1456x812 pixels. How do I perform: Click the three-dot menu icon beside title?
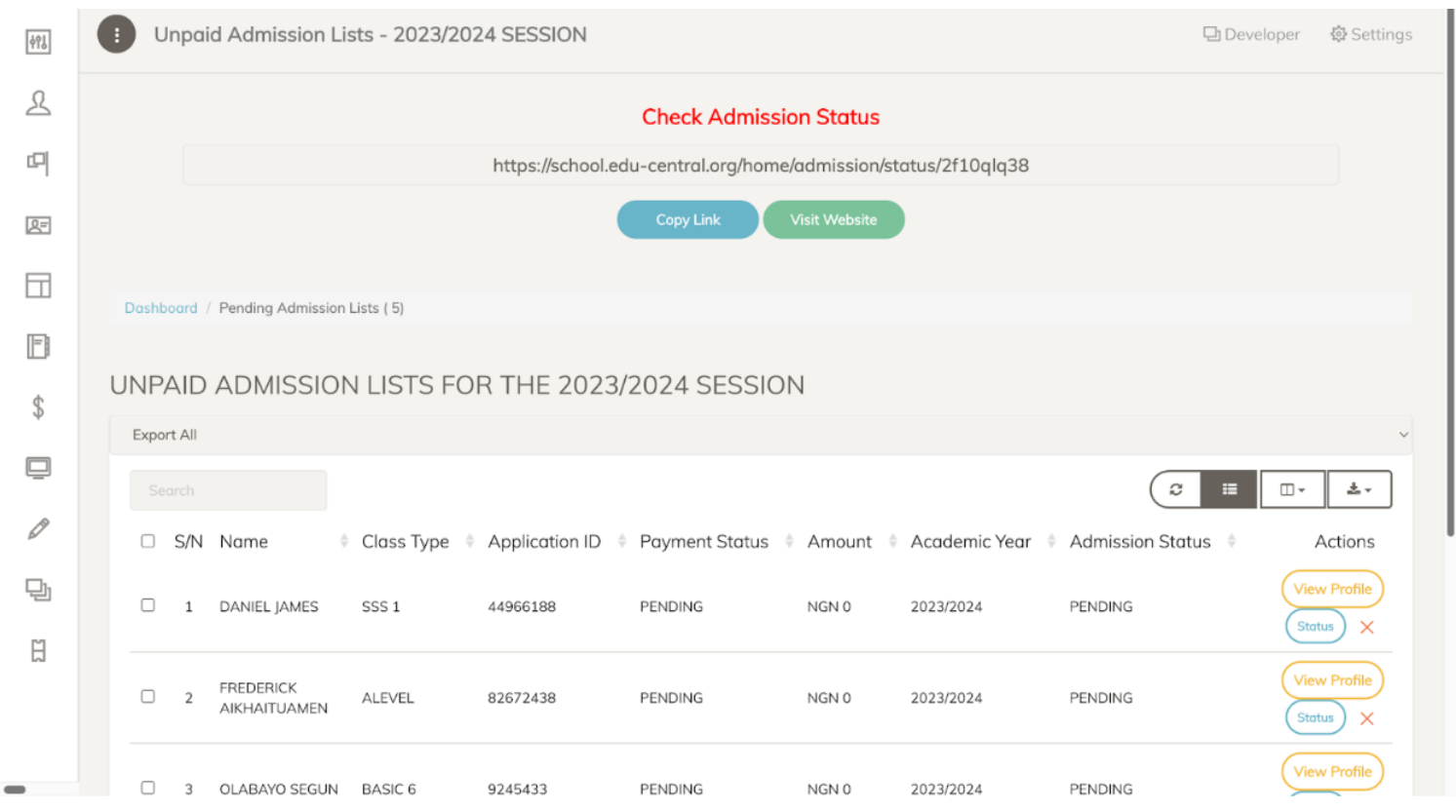coord(117,35)
